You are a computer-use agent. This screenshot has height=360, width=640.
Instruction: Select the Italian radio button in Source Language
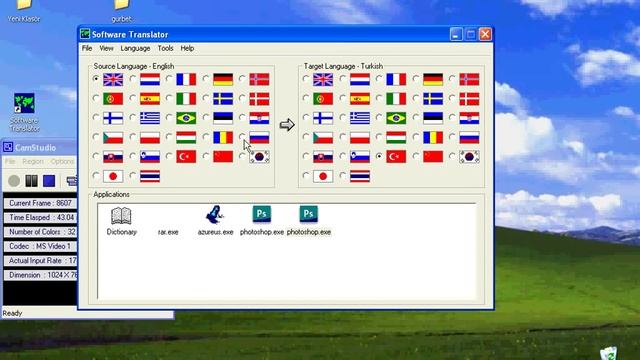(x=169, y=98)
